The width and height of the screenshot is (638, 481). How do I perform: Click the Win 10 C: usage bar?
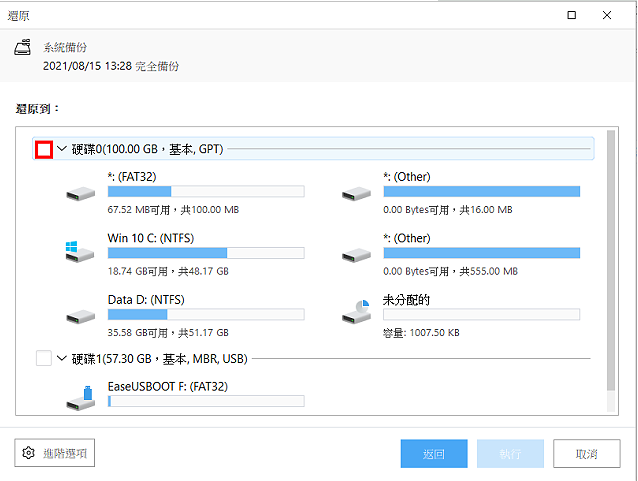click(206, 253)
